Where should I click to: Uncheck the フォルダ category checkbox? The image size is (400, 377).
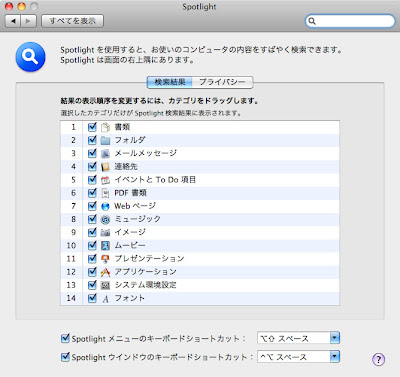pos(92,140)
